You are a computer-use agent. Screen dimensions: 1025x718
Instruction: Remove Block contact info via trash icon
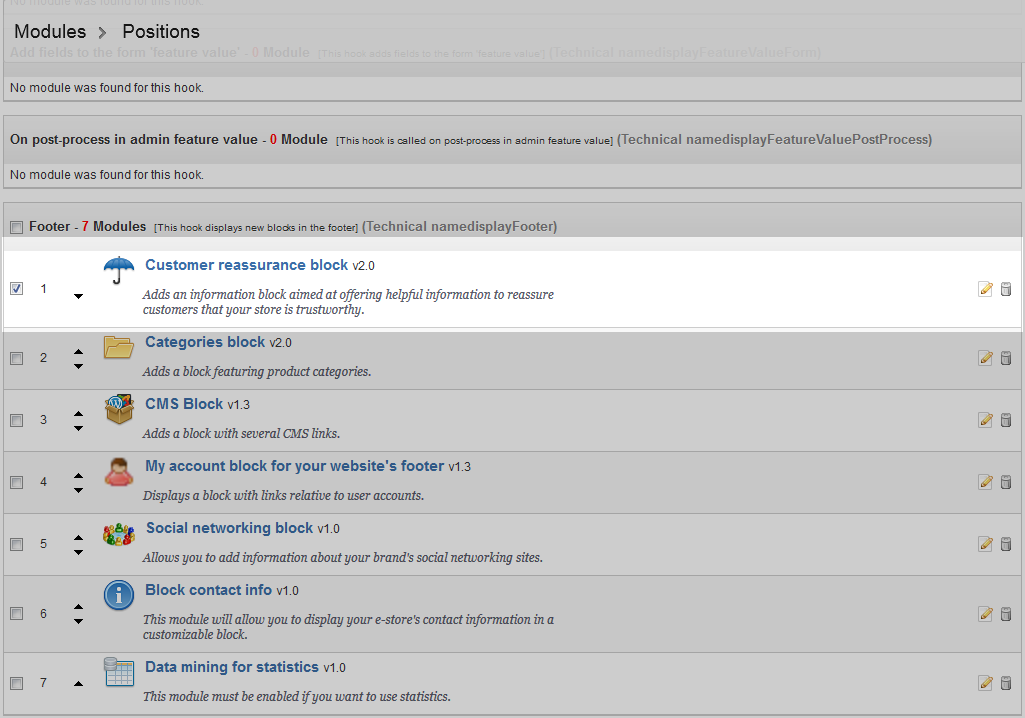coord(1006,613)
